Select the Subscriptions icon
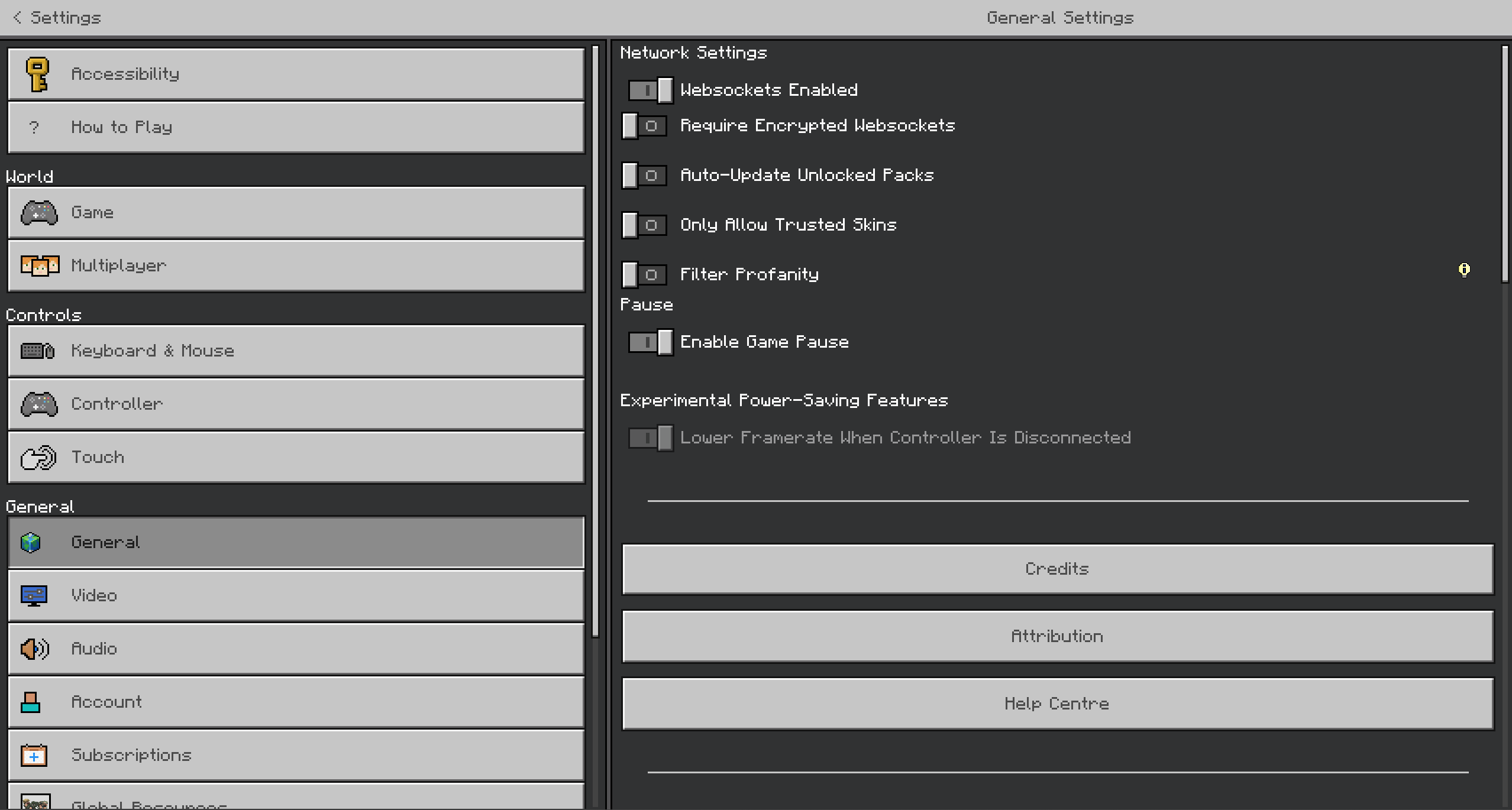1512x810 pixels. pyautogui.click(x=33, y=754)
